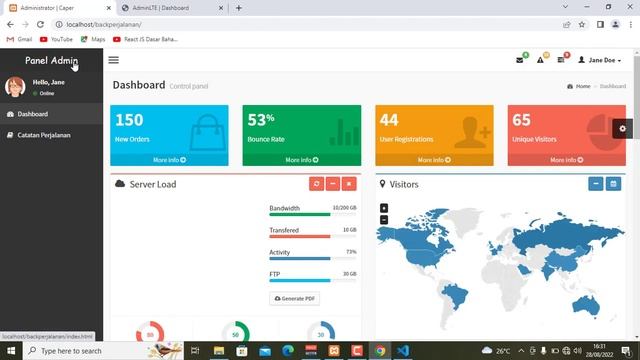The width and height of the screenshot is (640, 360).
Task: Click the green knob chart showing 50
Action: (x=236, y=332)
